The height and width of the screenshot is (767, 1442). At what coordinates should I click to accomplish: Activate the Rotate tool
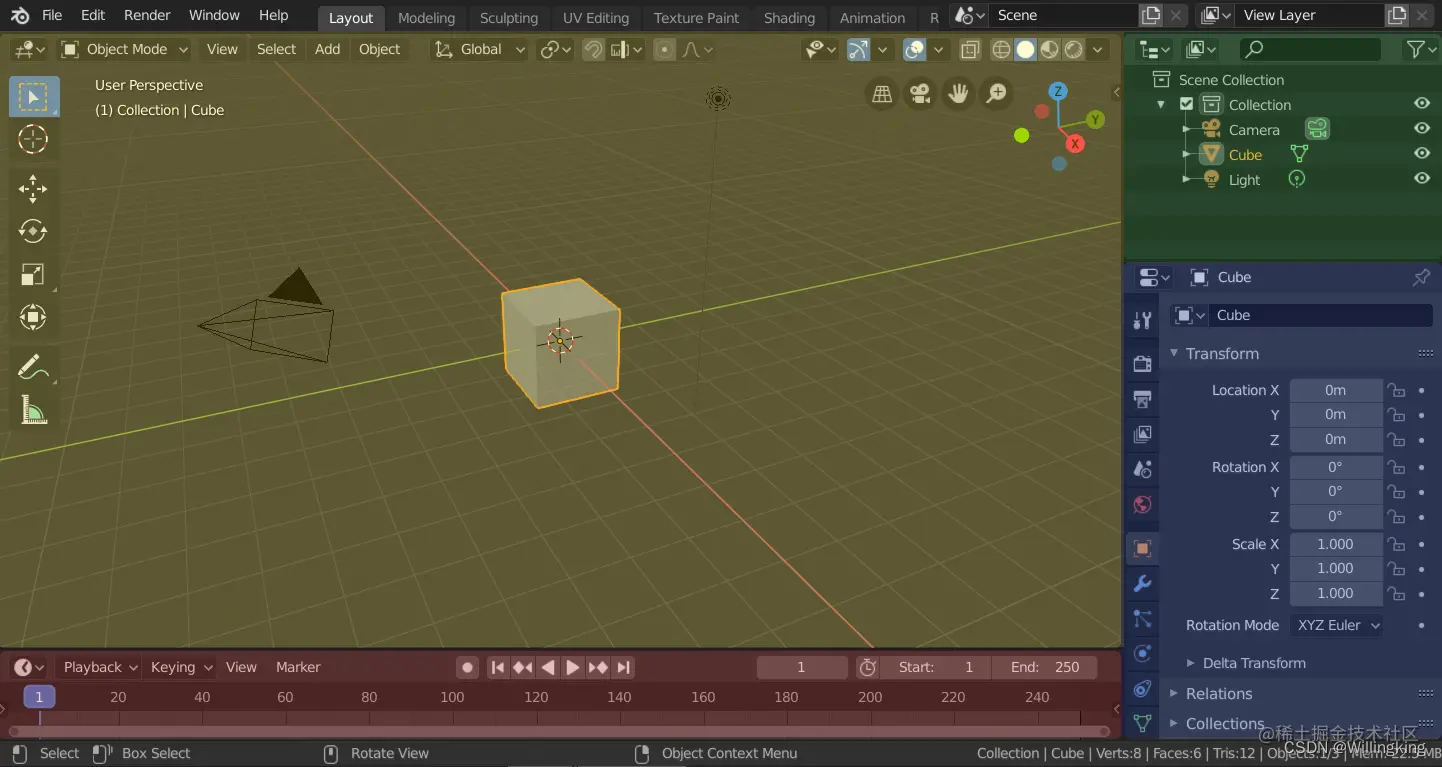click(33, 231)
